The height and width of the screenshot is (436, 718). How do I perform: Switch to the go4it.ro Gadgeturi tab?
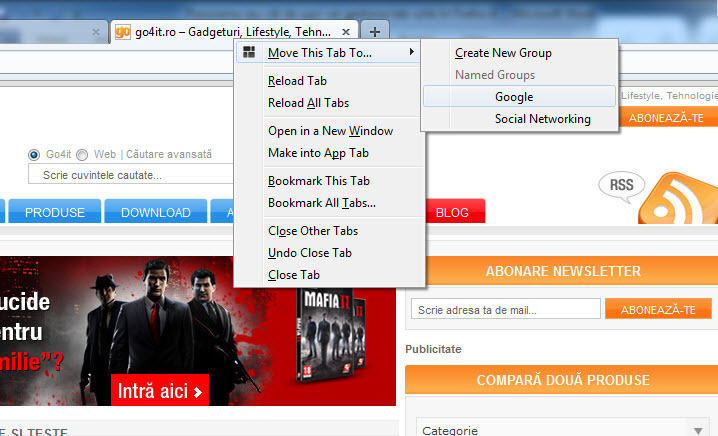(x=234, y=32)
